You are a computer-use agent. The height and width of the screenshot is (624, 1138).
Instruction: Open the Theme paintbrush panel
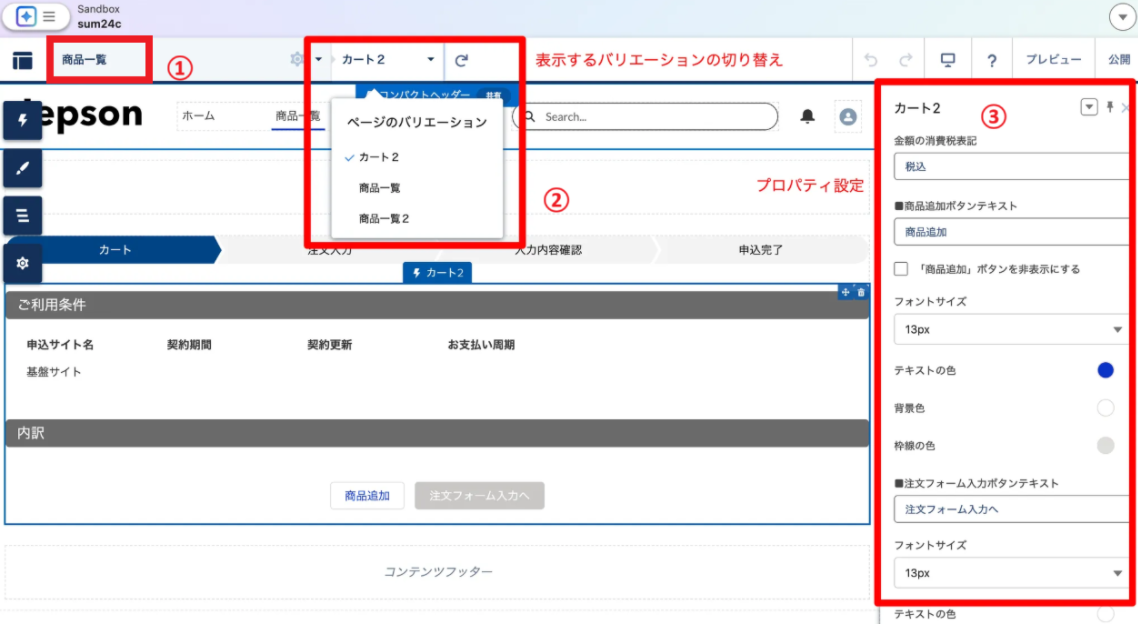(23, 168)
